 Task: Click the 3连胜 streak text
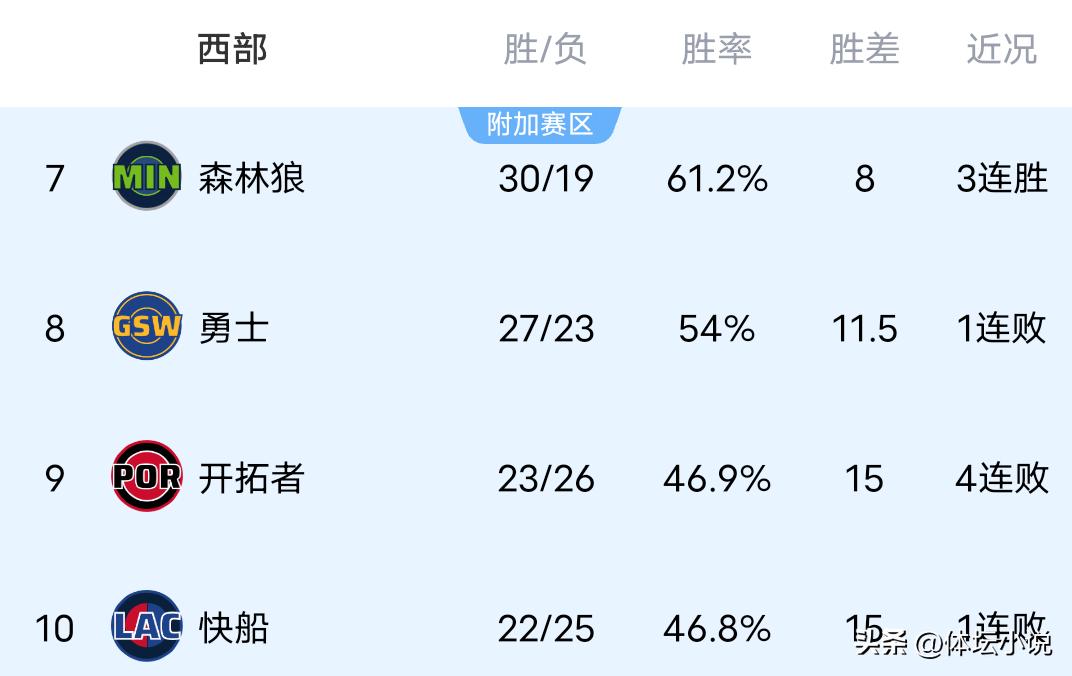[x=1001, y=179]
